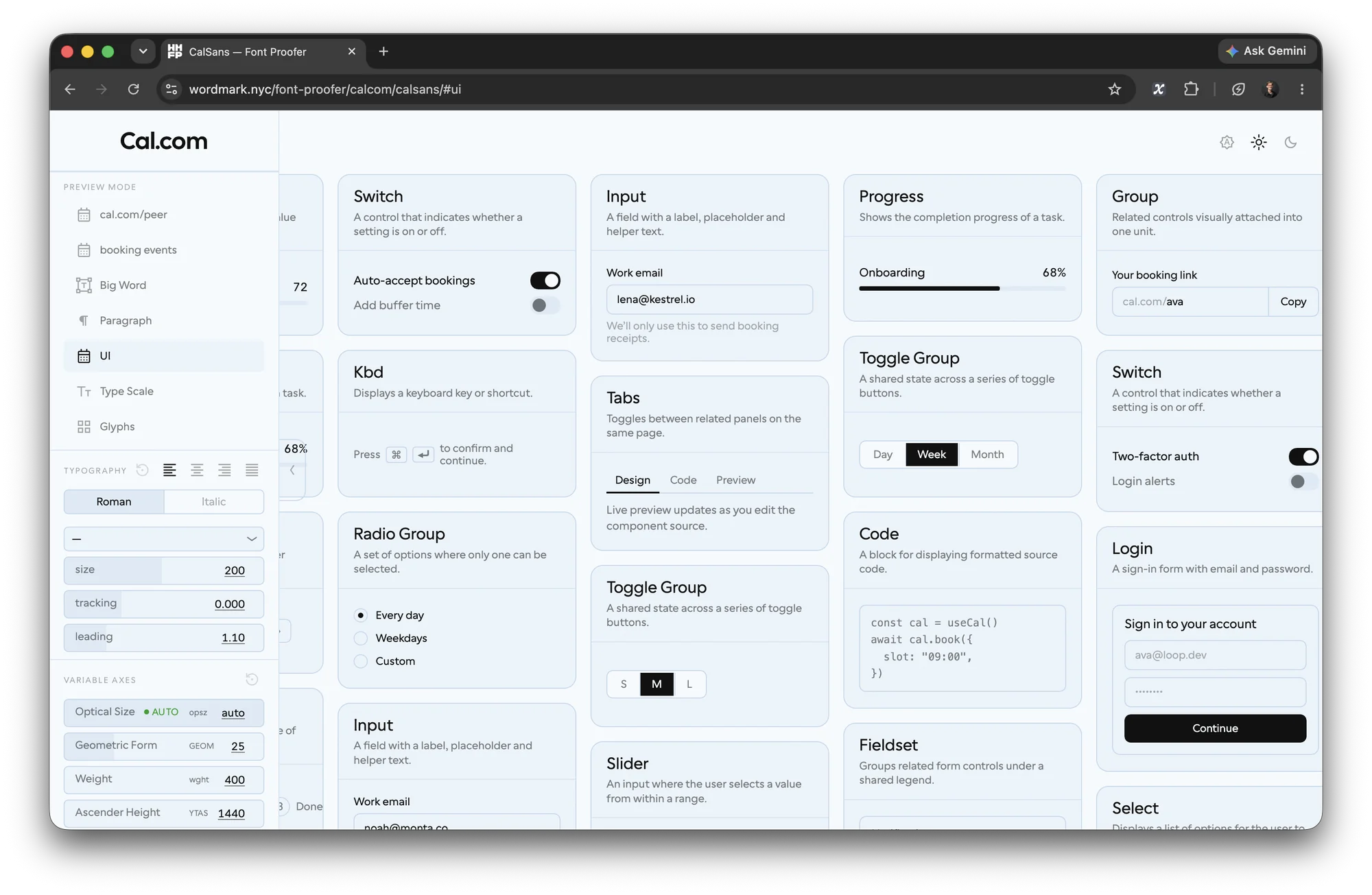Select Custom radio option
The image size is (1372, 895).
(x=360, y=661)
